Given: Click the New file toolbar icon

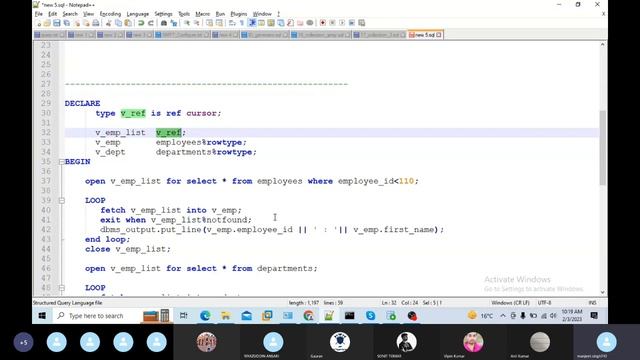Looking at the screenshot, I should point(39,23).
